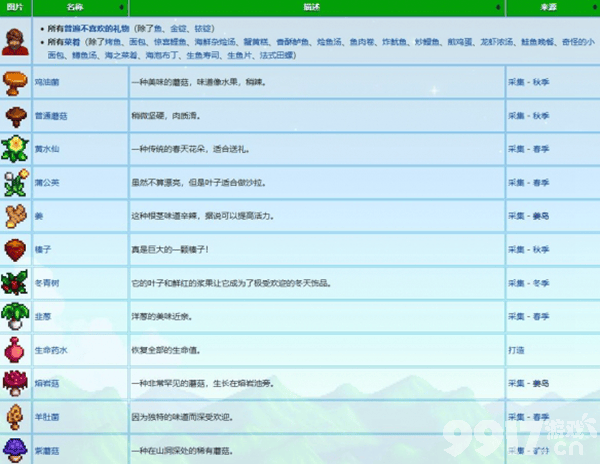Sort table by 名称 column arrow
The width and height of the screenshot is (600, 464).
[121, 7]
